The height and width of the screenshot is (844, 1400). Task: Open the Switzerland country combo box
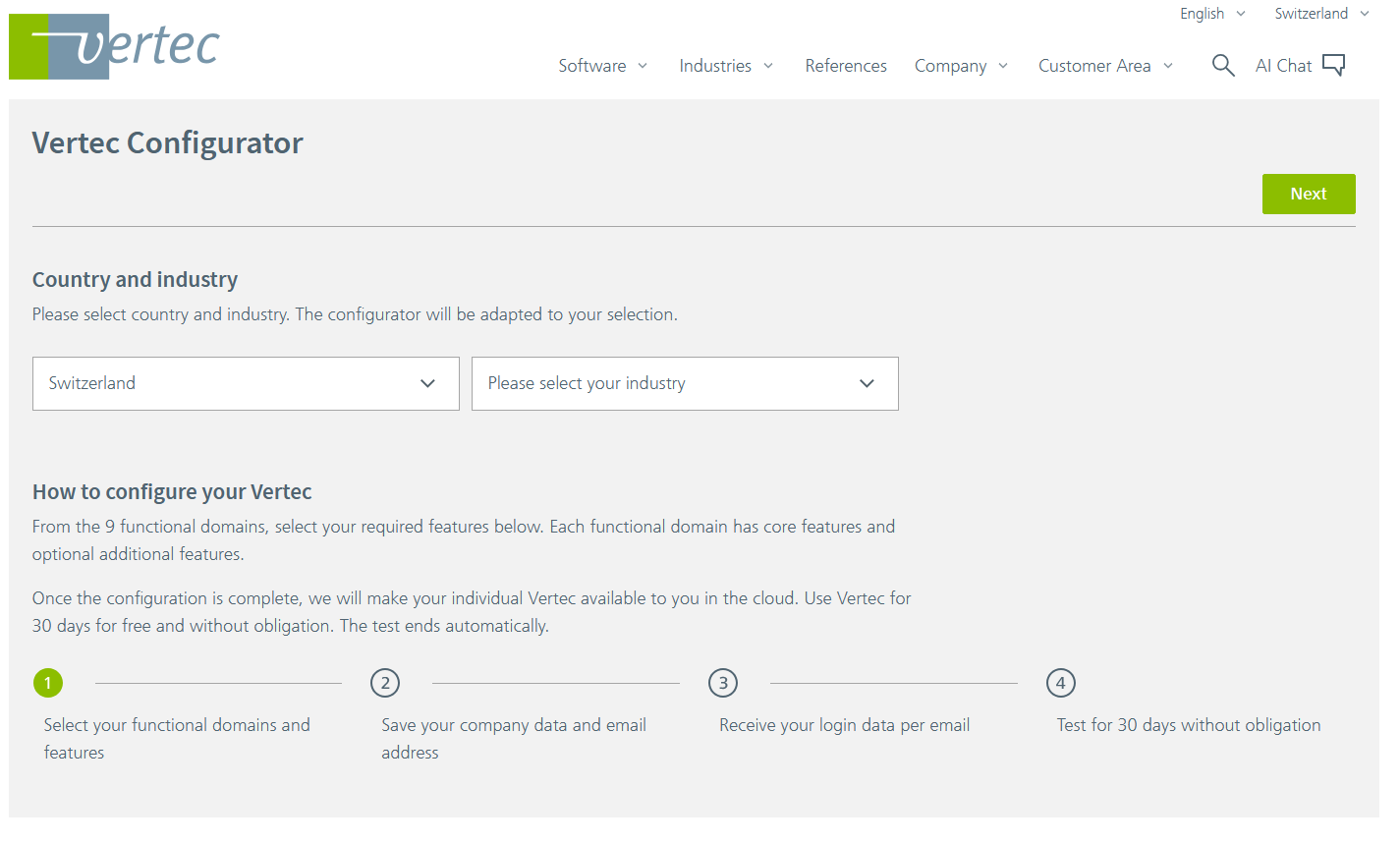246,383
